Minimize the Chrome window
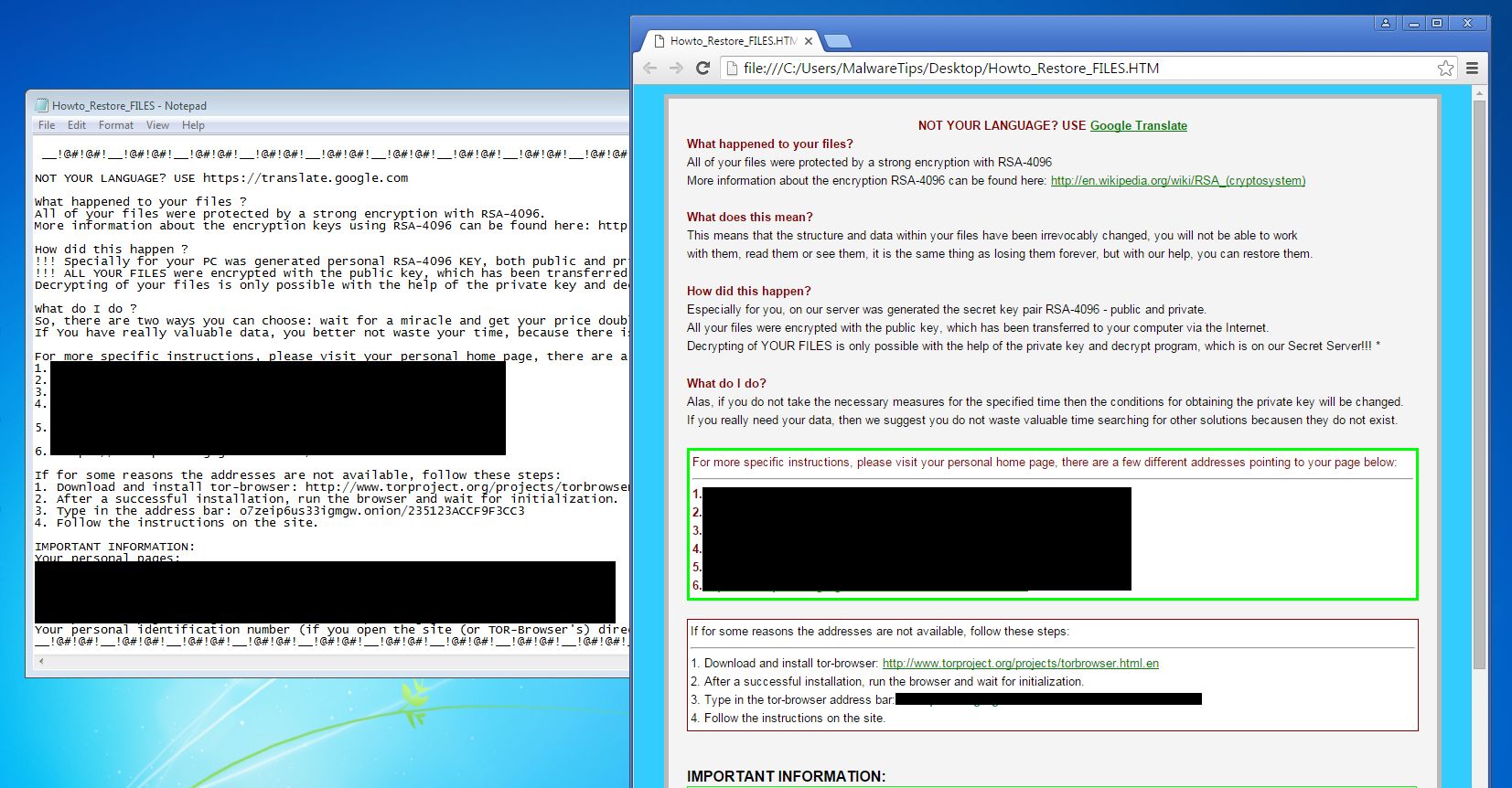The height and width of the screenshot is (788, 1512). point(1413,23)
